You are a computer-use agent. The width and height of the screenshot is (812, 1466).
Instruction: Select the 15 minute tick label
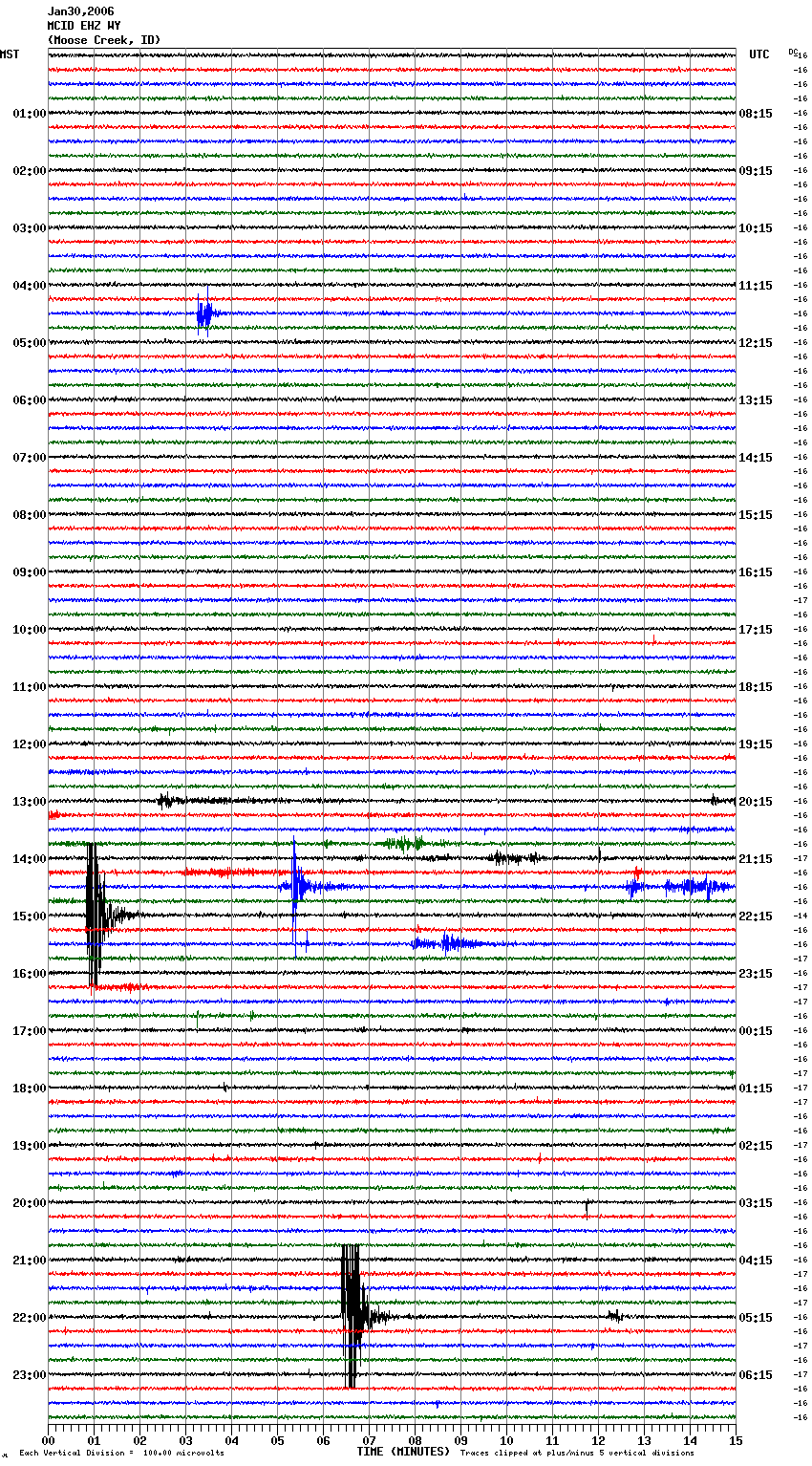click(736, 1440)
